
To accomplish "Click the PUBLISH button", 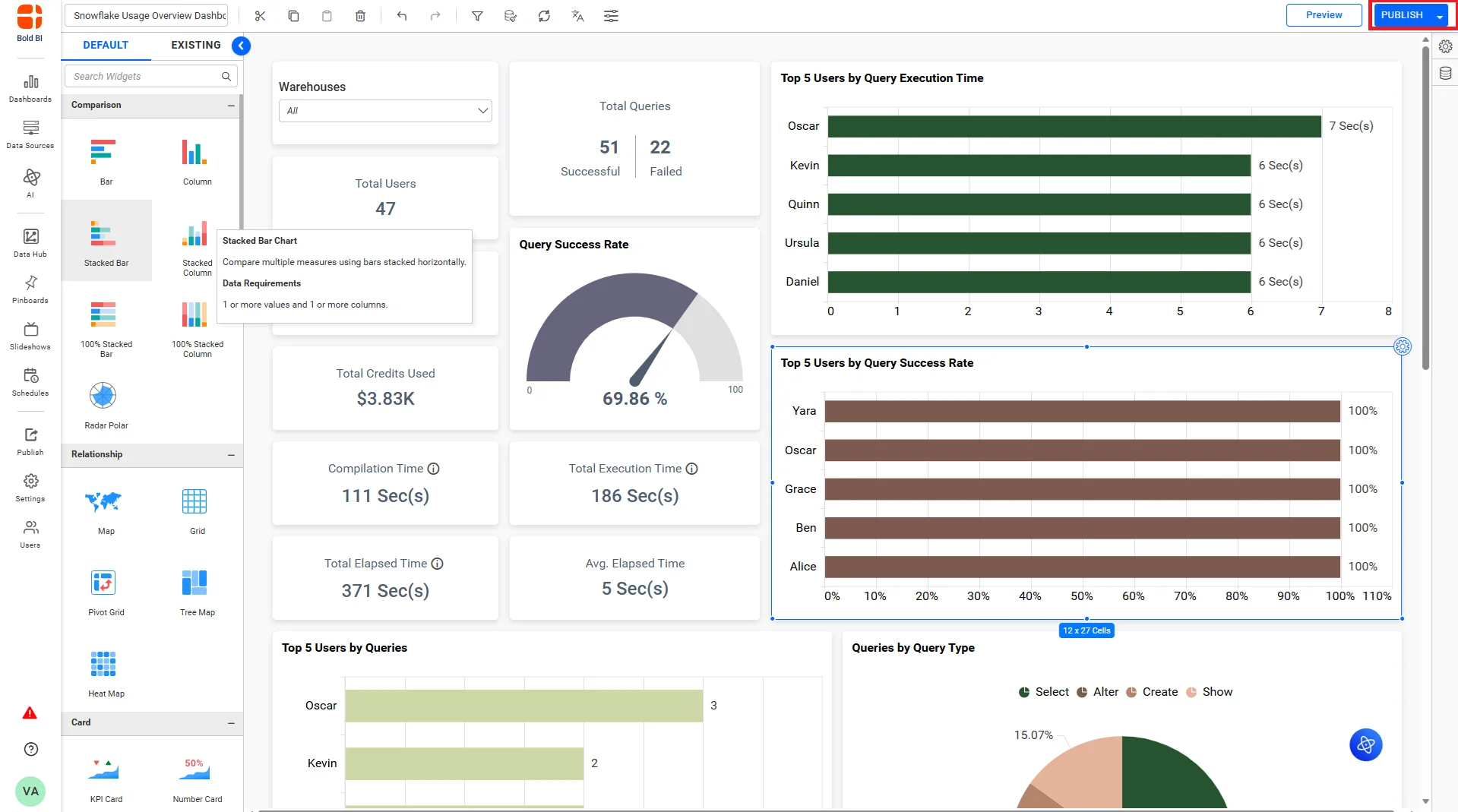I will tap(1402, 15).
